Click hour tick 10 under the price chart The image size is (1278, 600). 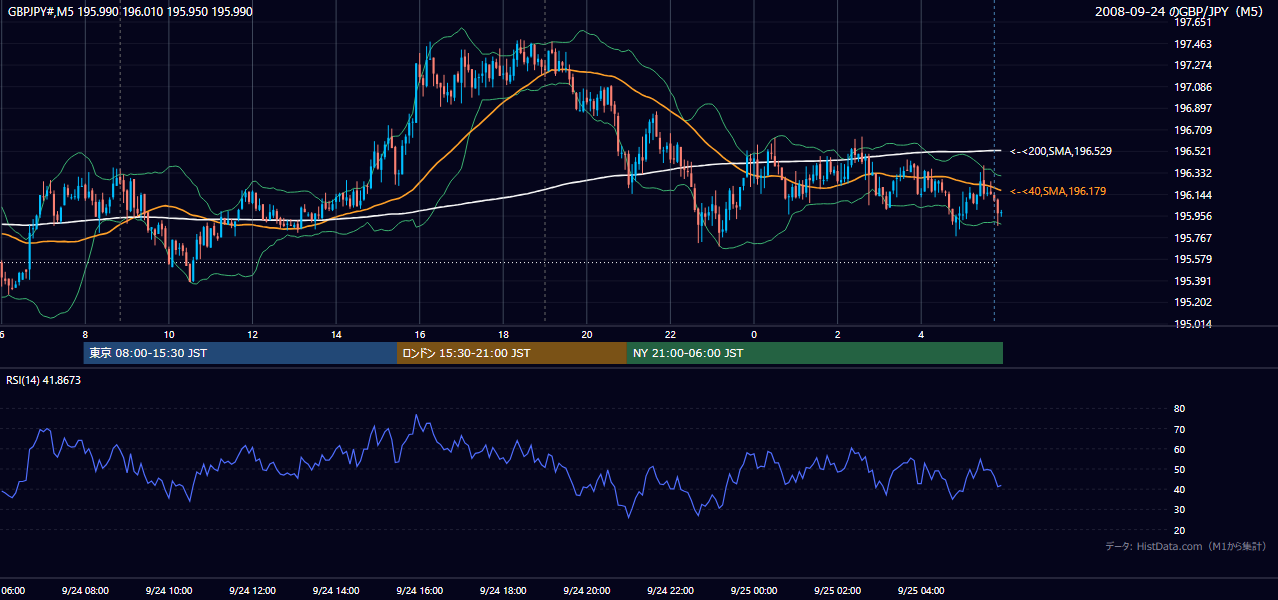point(169,334)
